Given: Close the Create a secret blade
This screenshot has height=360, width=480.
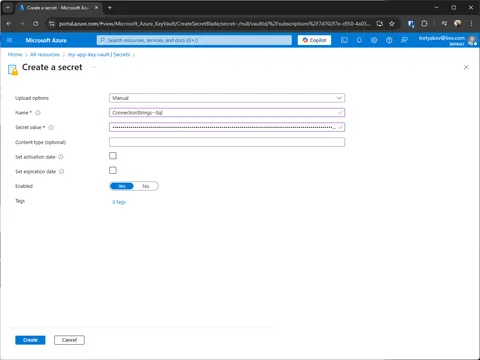Looking at the screenshot, I should click(x=466, y=67).
